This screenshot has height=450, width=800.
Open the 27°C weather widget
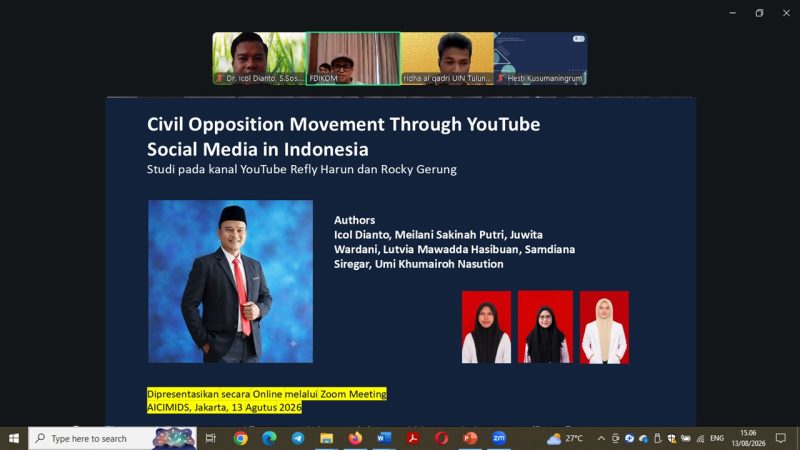point(565,438)
